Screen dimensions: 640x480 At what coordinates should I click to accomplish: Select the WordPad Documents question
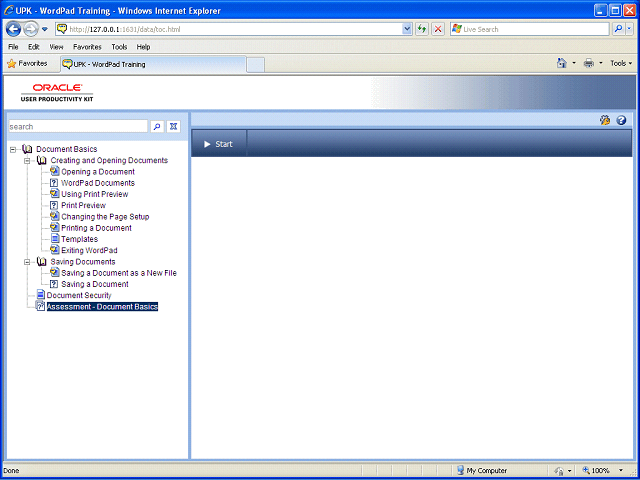click(98, 183)
